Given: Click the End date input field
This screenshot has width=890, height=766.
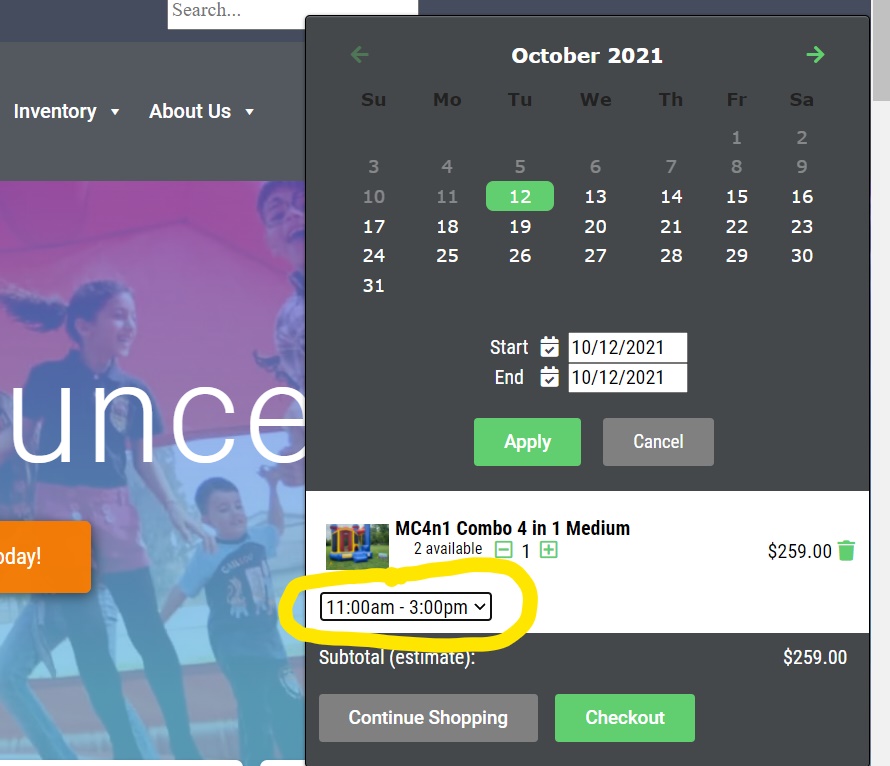Looking at the screenshot, I should (x=627, y=378).
